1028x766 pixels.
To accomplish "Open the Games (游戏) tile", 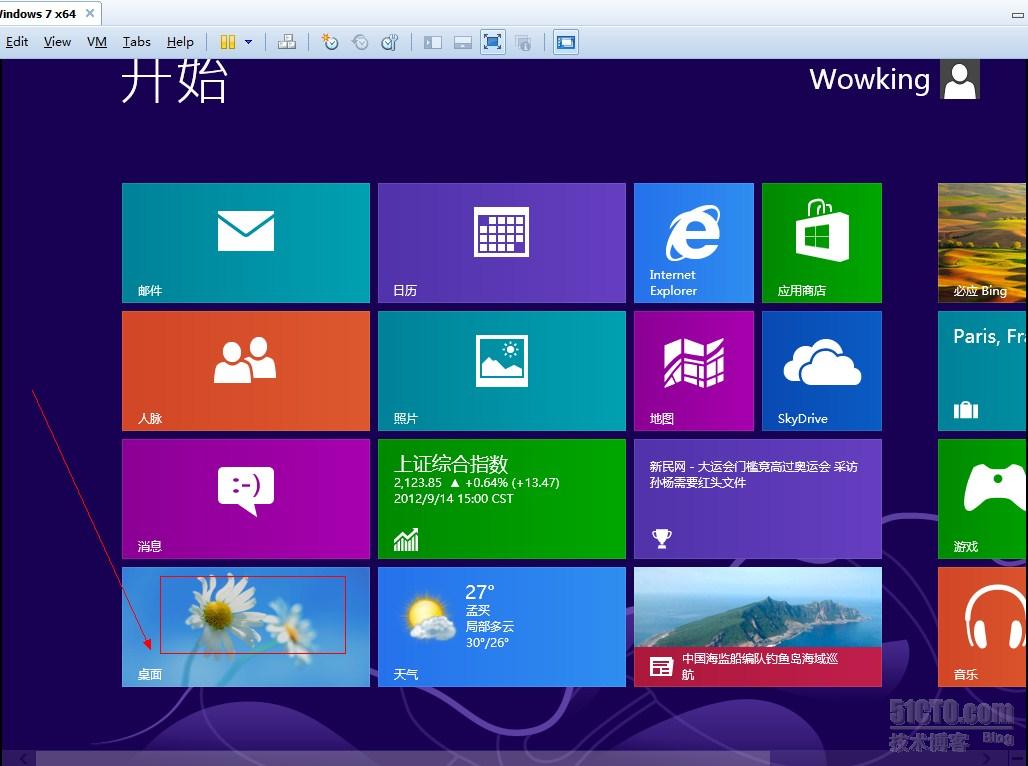I will pos(982,498).
